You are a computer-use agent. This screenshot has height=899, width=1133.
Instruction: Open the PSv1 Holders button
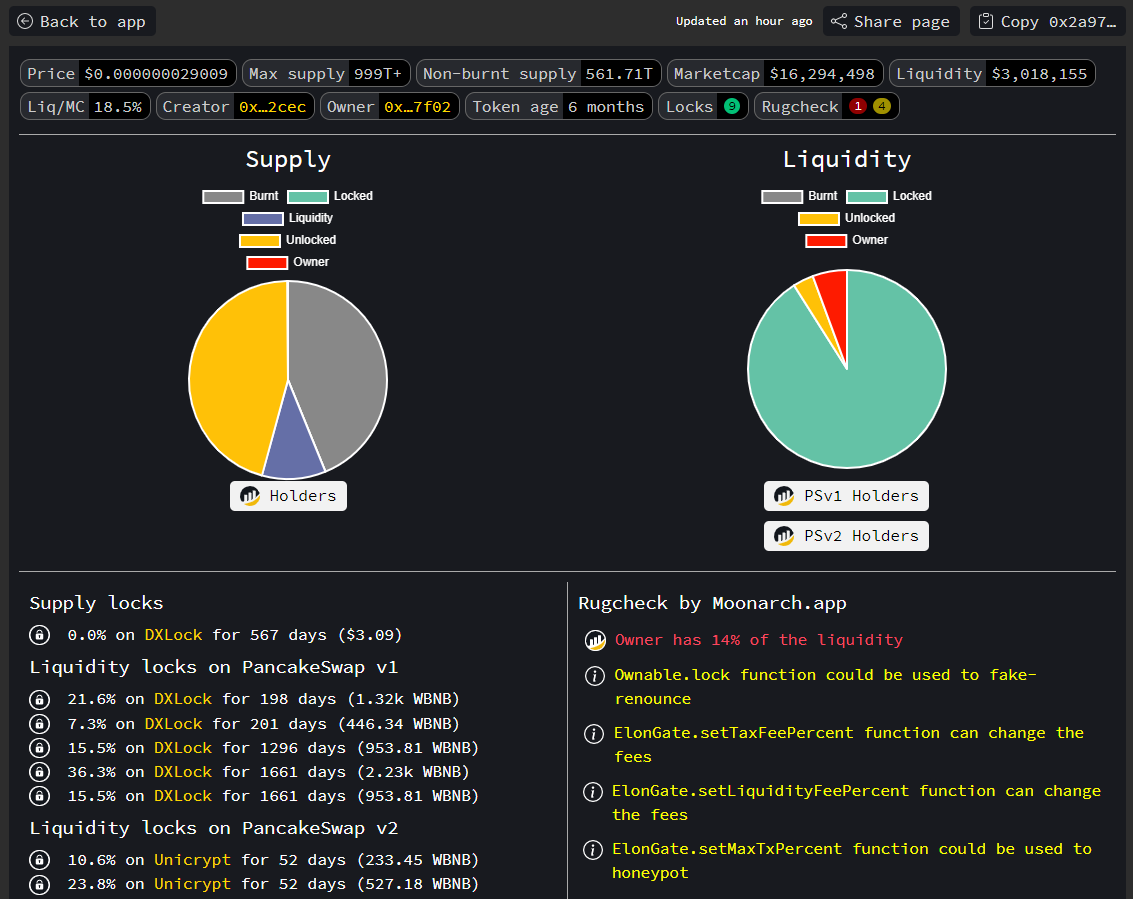click(x=846, y=496)
